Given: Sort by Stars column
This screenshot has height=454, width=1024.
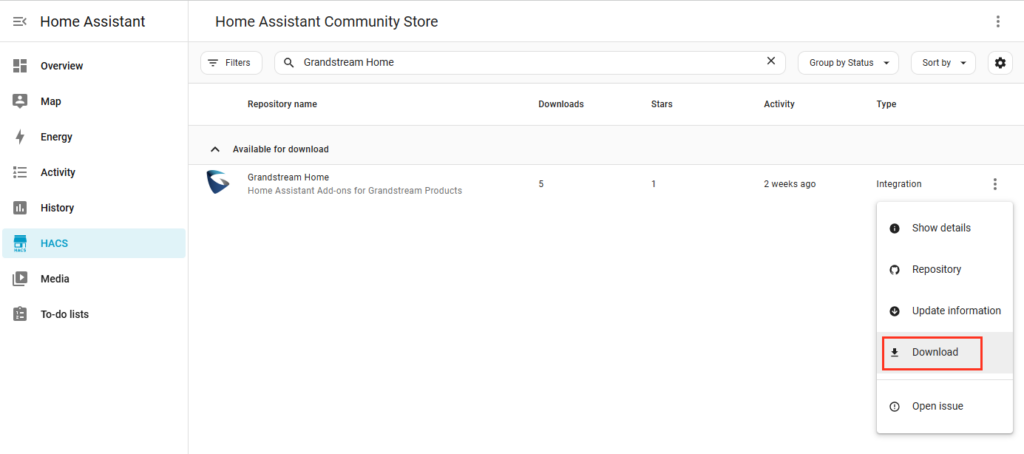Looking at the screenshot, I should pos(662,104).
